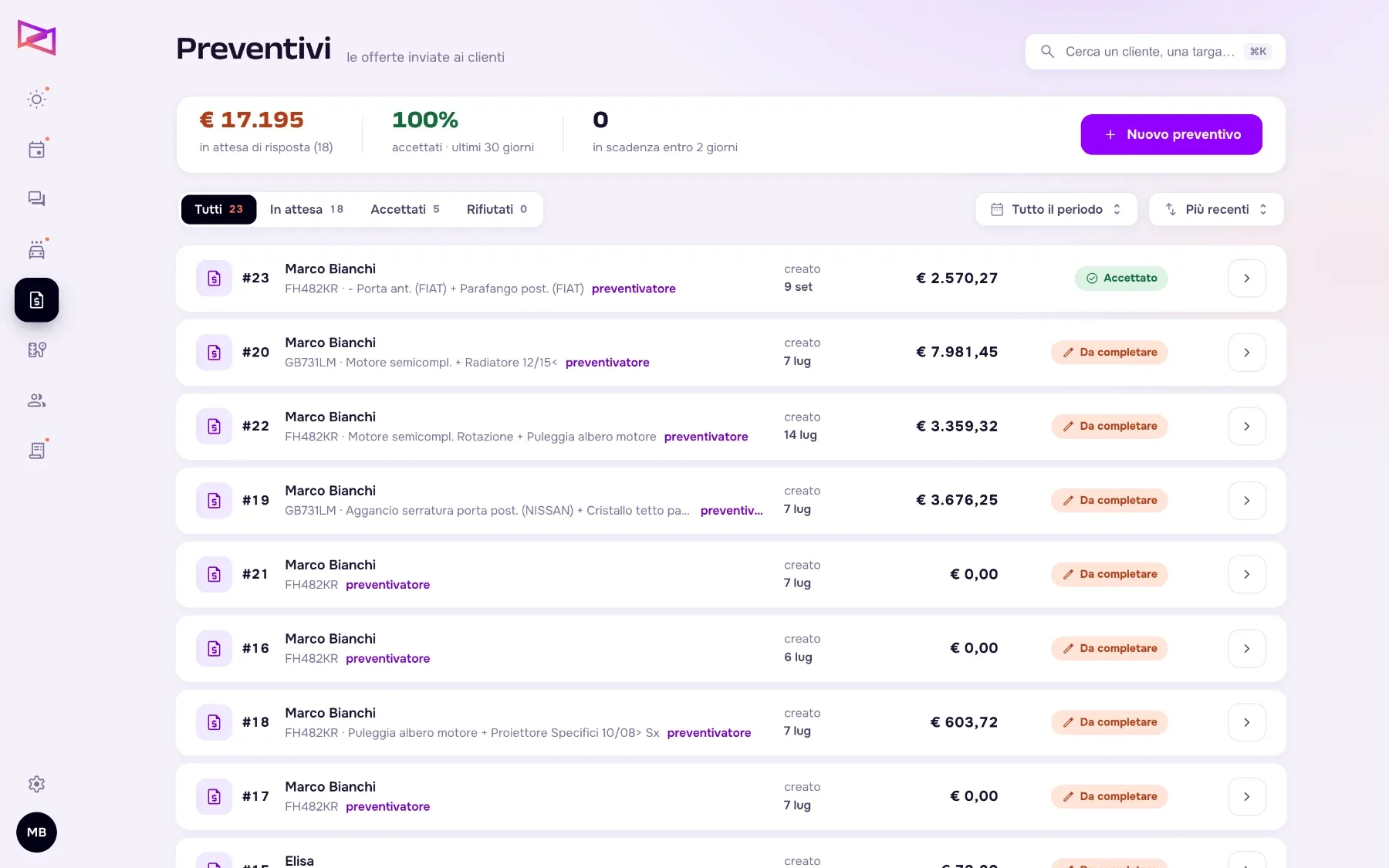The width and height of the screenshot is (1389, 868).
Task: Open the settings gear in sidebar
Action: (x=36, y=784)
